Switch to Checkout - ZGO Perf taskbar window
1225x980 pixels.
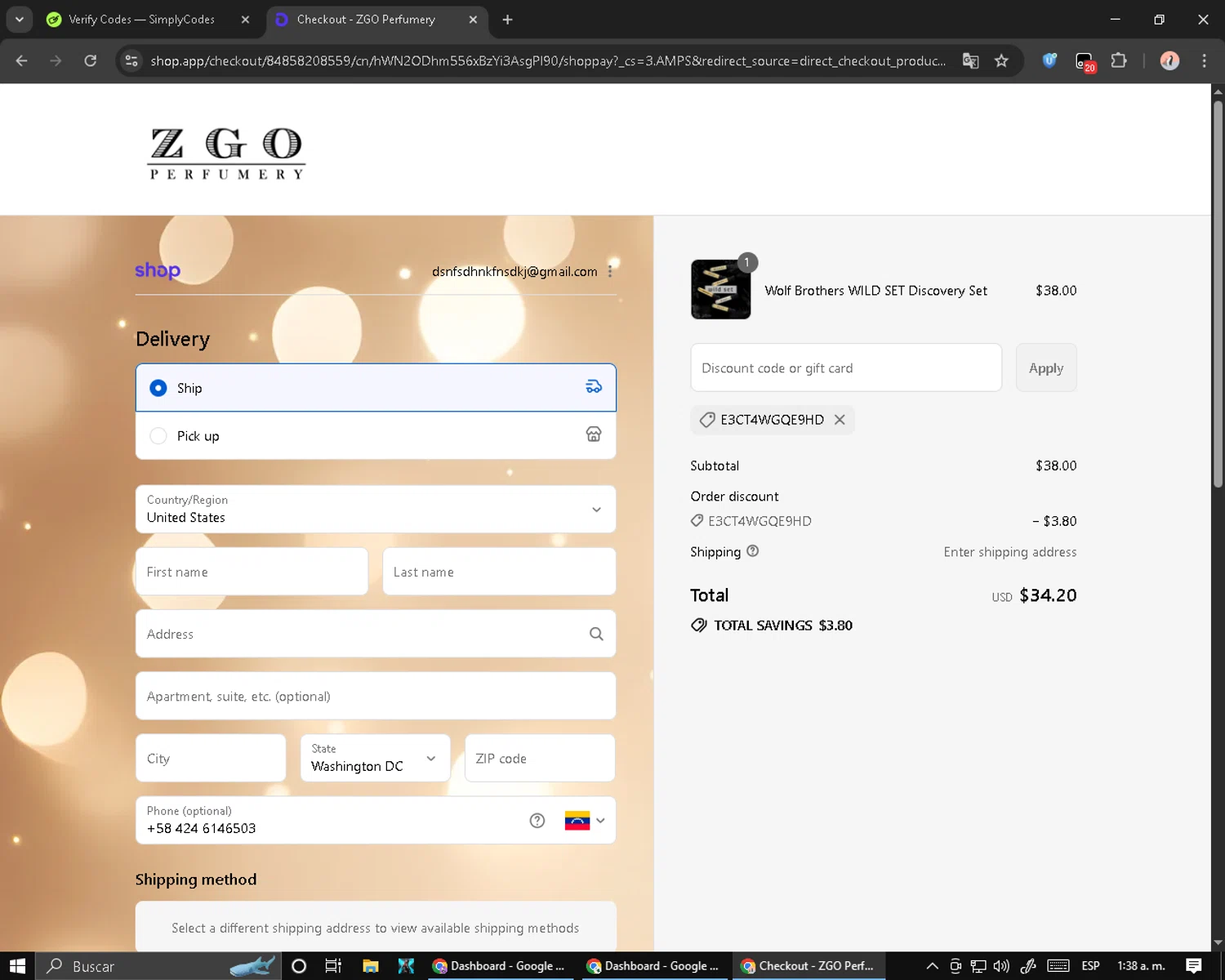pos(808,966)
